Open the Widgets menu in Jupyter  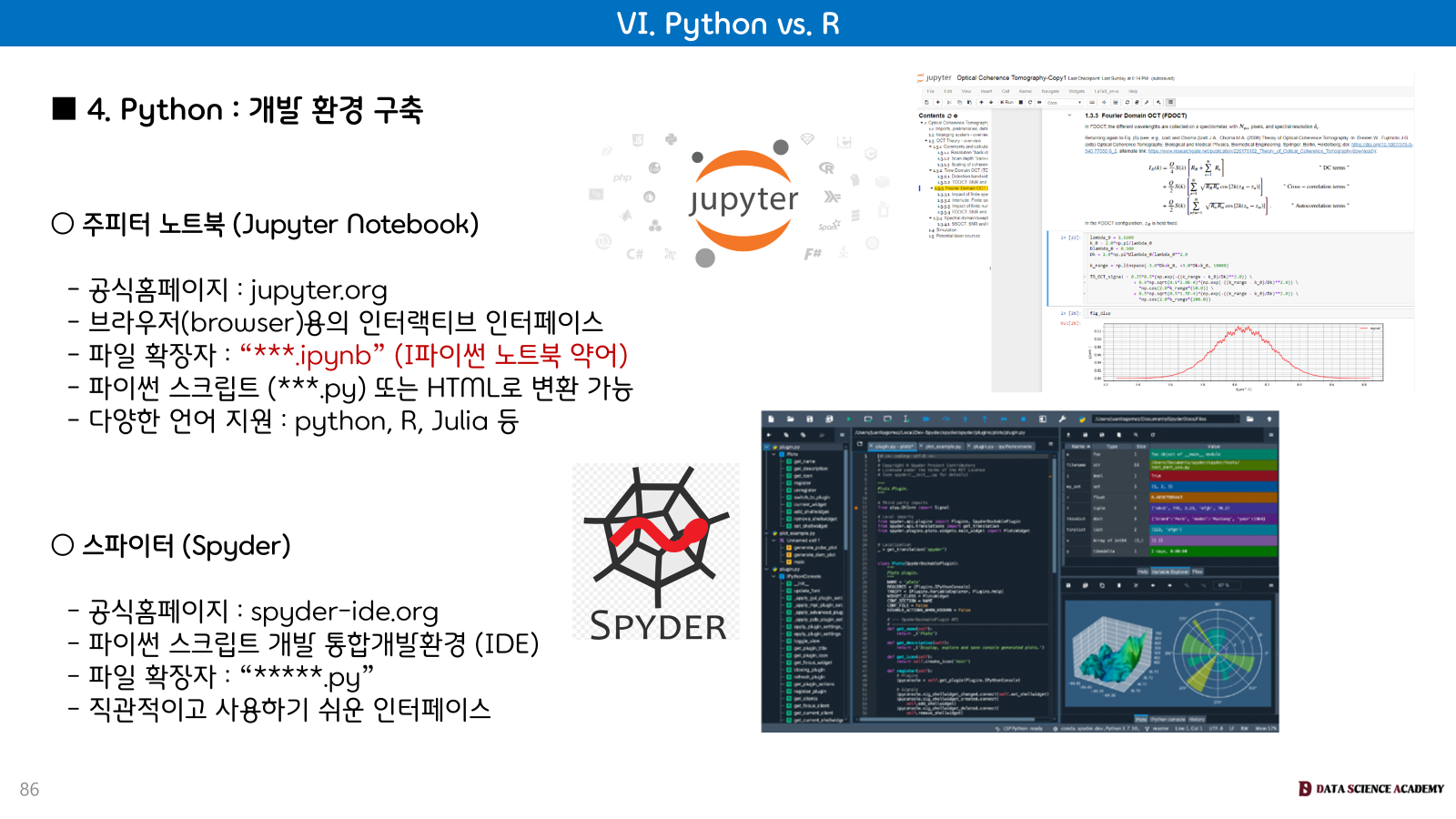(x=1077, y=91)
